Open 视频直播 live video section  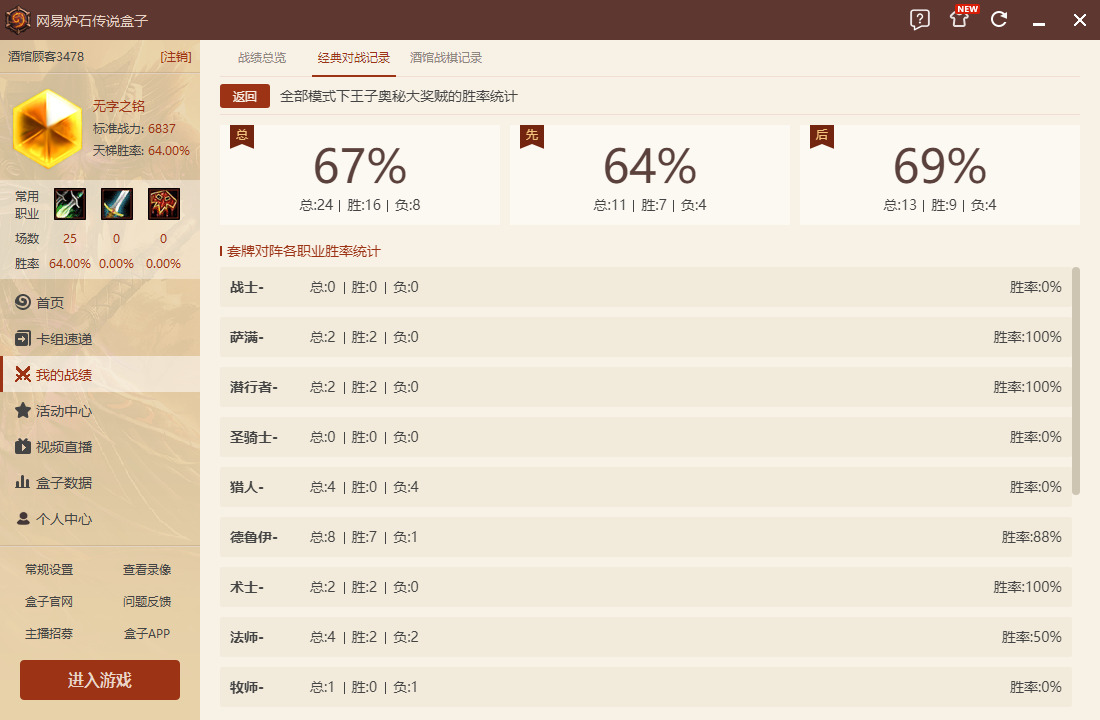tap(64, 447)
